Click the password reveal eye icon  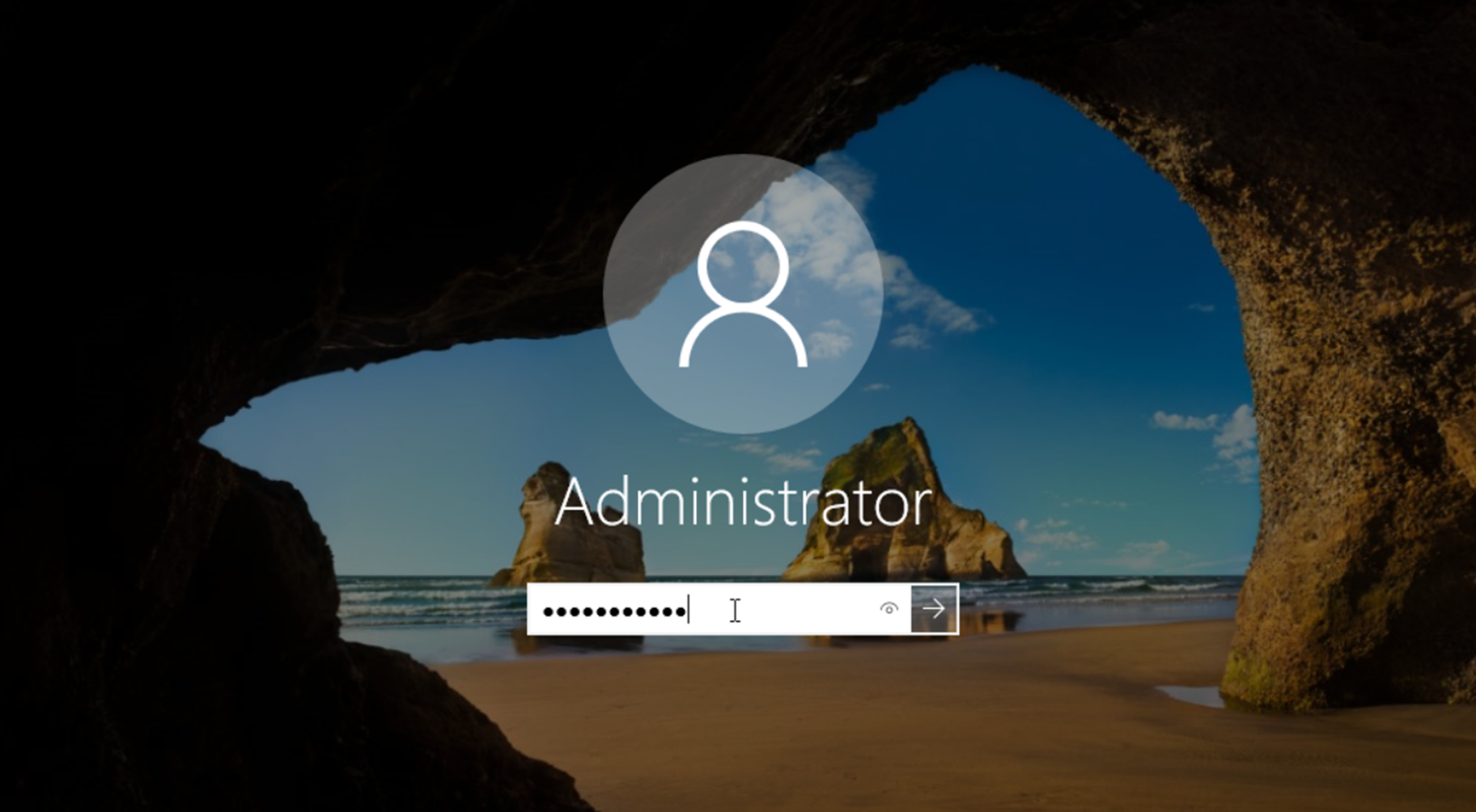coord(889,608)
